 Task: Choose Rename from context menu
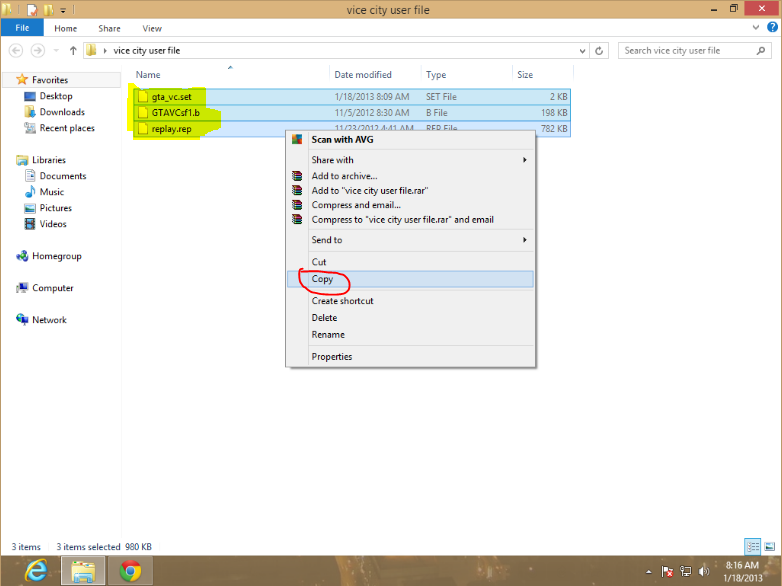coord(410,335)
